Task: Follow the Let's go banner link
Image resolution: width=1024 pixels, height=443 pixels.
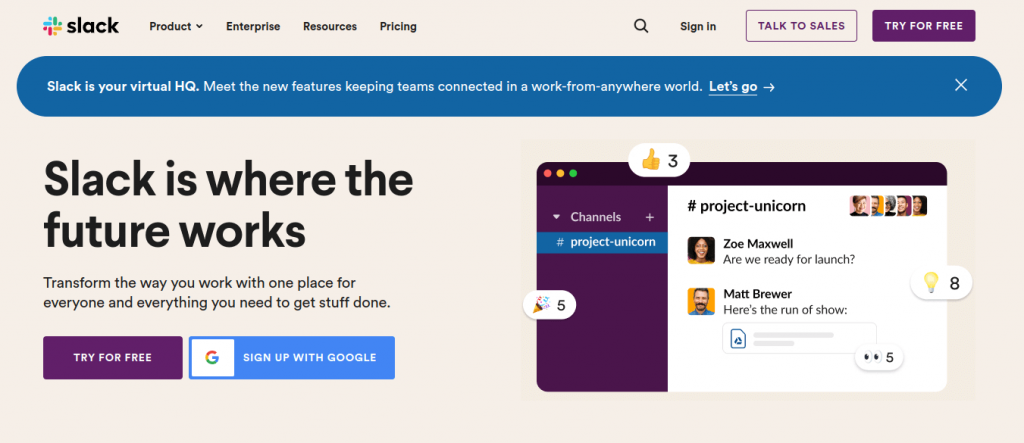Action: click(741, 86)
